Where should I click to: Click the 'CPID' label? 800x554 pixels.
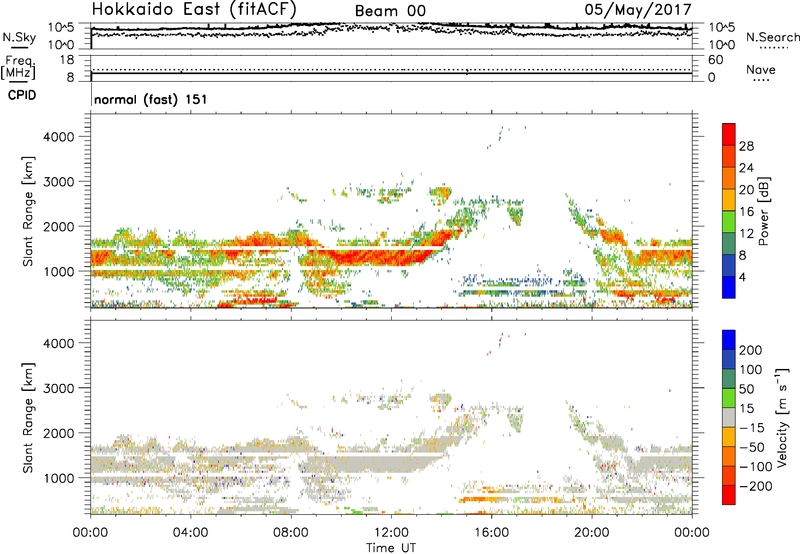tap(22, 95)
